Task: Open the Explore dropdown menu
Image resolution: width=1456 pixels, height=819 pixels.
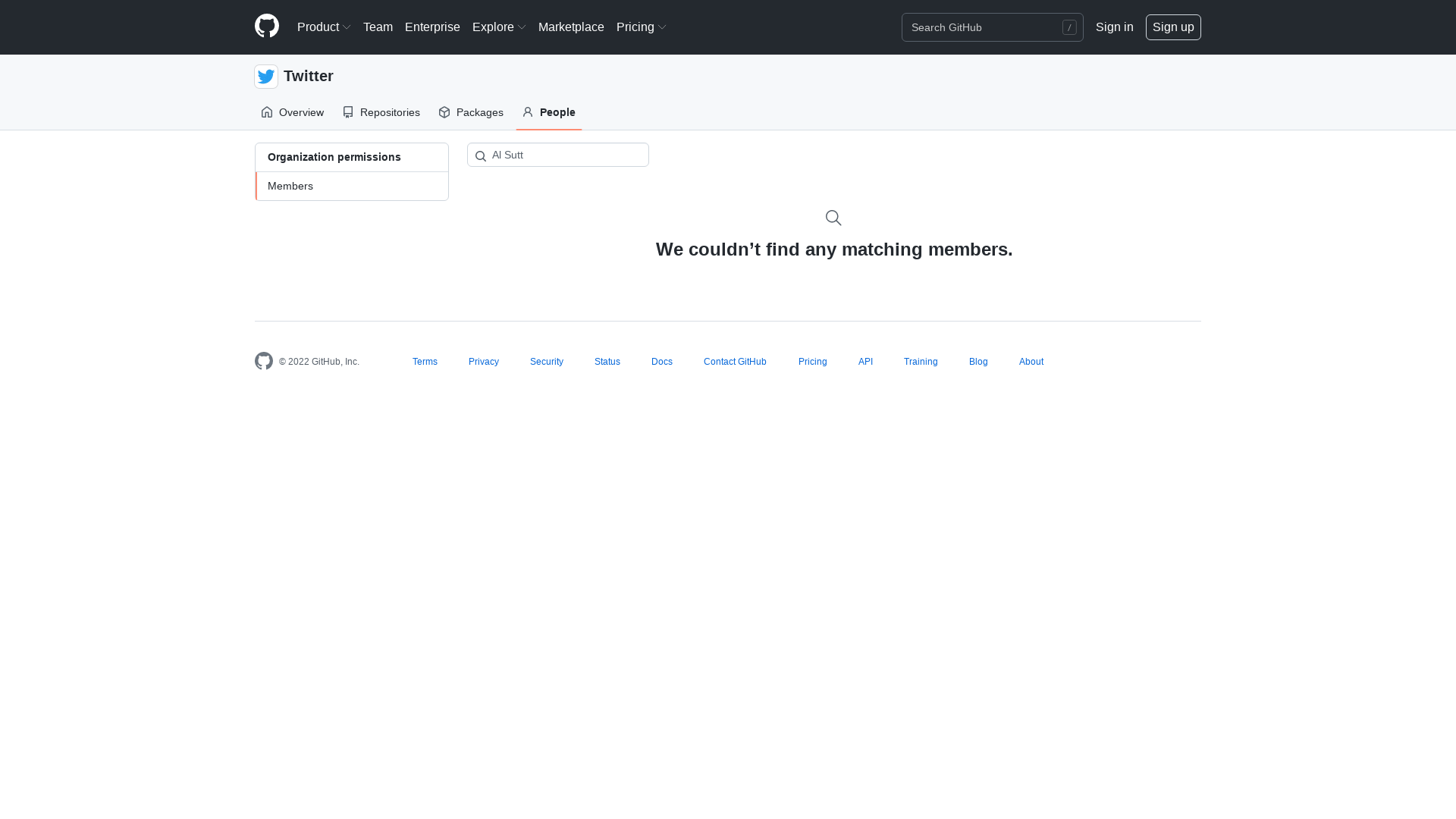Action: point(498,27)
